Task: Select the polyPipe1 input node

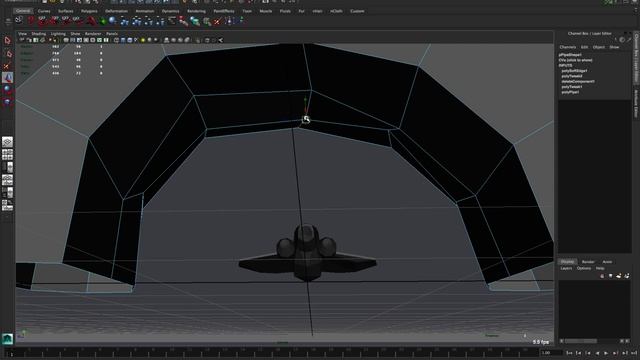Action: (x=570, y=92)
